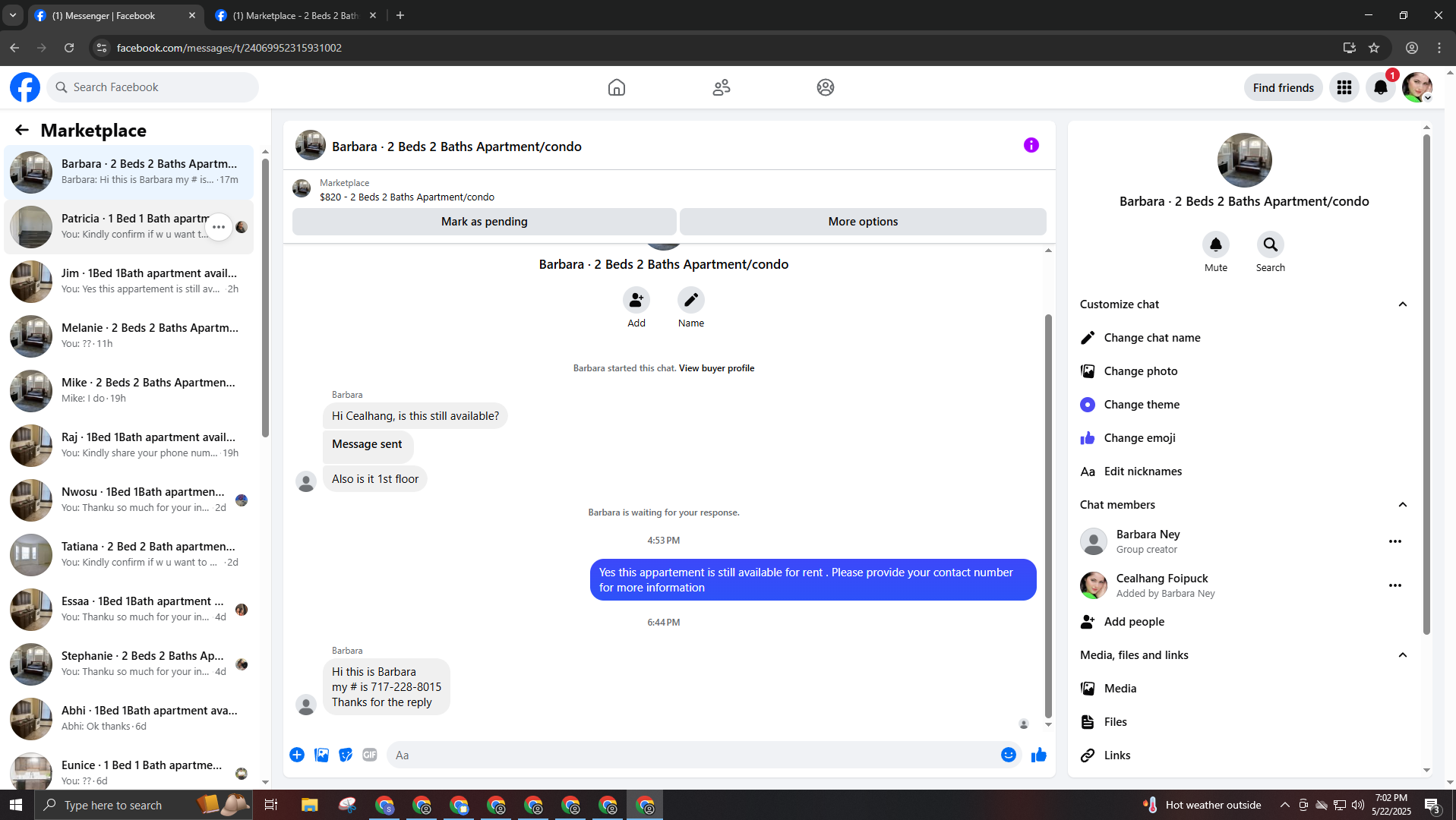Screen dimensions: 1456x820
Task: Bookmark this page with the star icon
Action: pos(1374,48)
